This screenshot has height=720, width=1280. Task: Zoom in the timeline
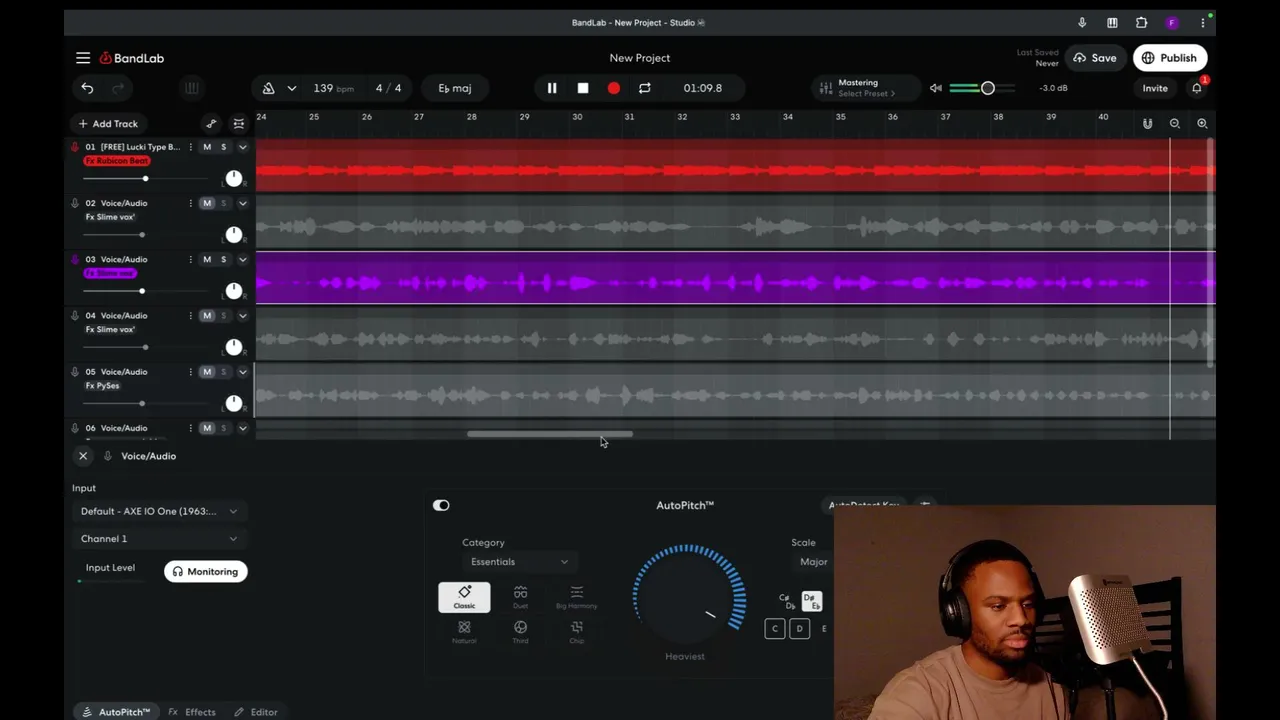click(x=1202, y=124)
